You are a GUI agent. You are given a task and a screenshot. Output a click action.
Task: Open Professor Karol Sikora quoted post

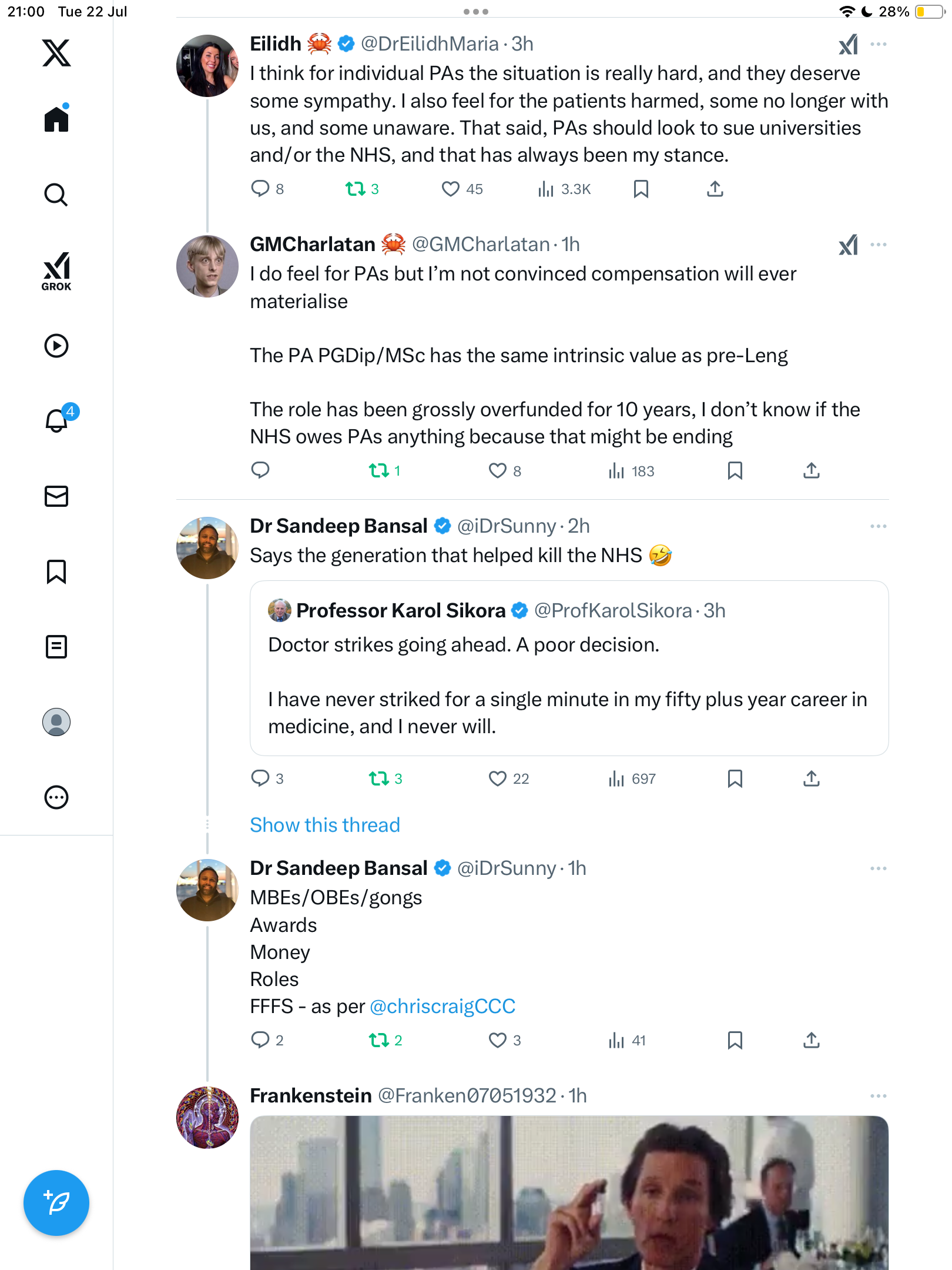pyautogui.click(x=569, y=668)
